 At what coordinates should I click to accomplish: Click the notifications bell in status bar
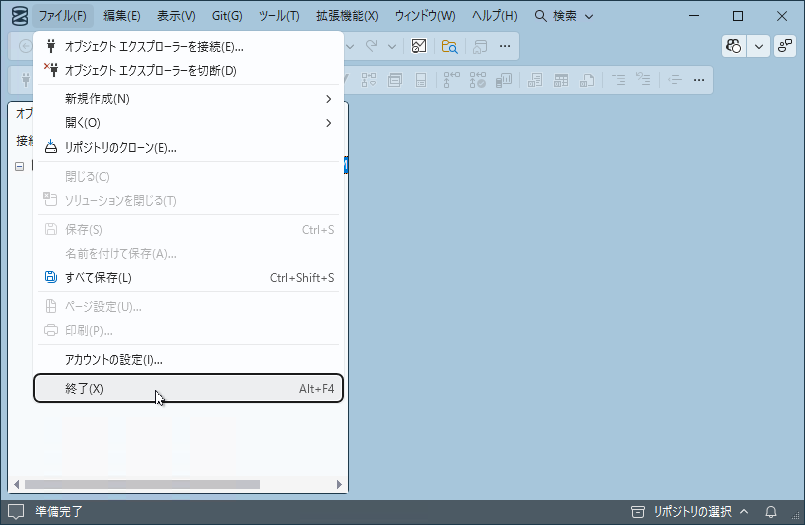click(771, 512)
